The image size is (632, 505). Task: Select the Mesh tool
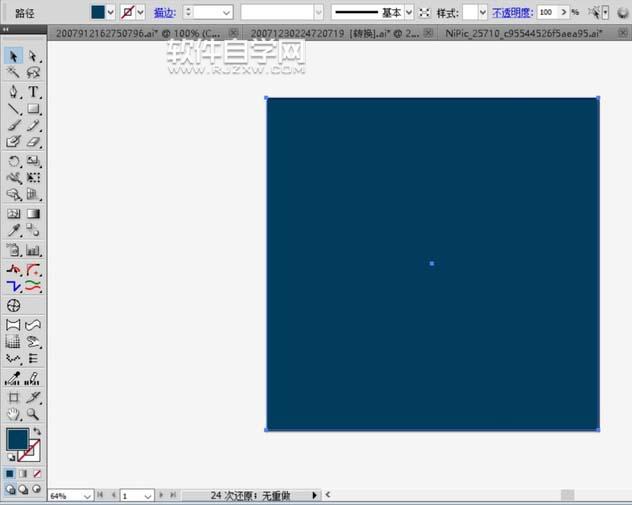tap(13, 214)
